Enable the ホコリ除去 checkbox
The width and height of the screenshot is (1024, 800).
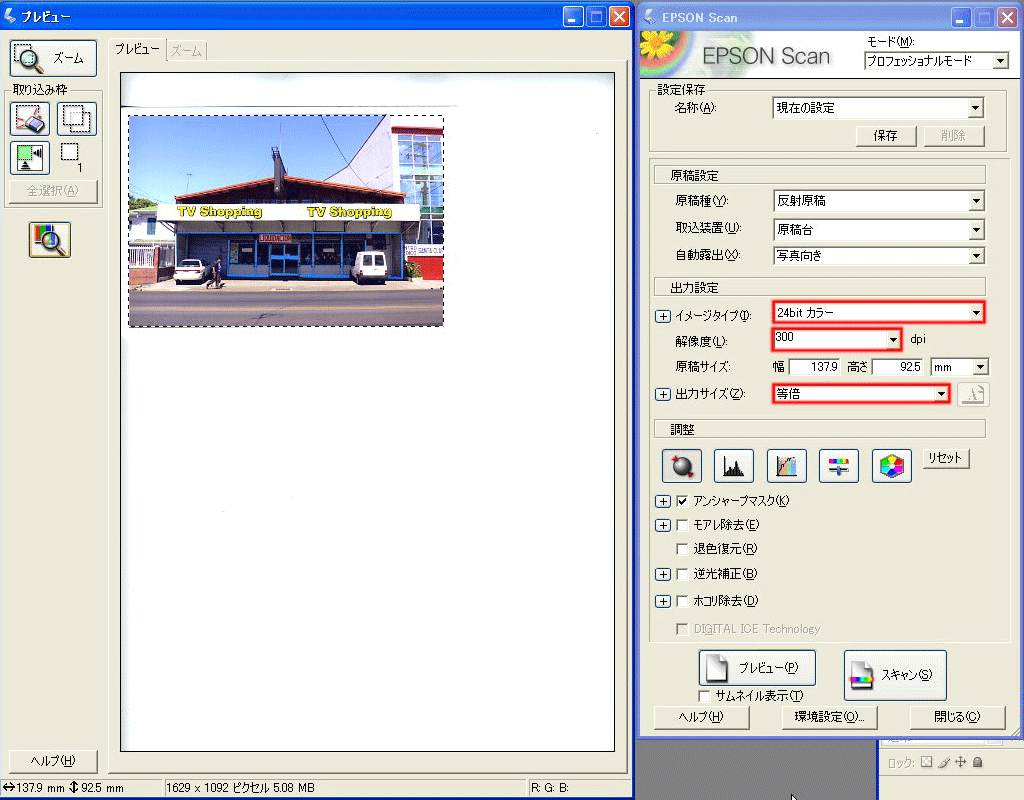click(x=682, y=601)
